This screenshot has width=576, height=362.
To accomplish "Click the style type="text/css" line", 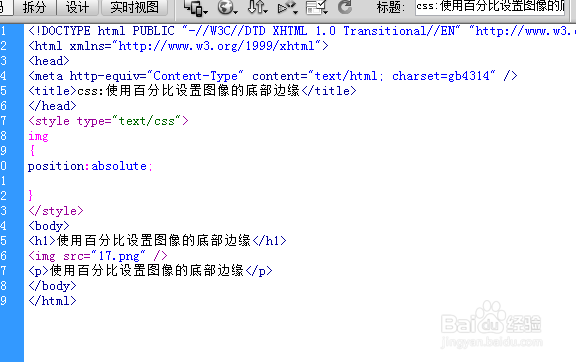I will (108, 121).
